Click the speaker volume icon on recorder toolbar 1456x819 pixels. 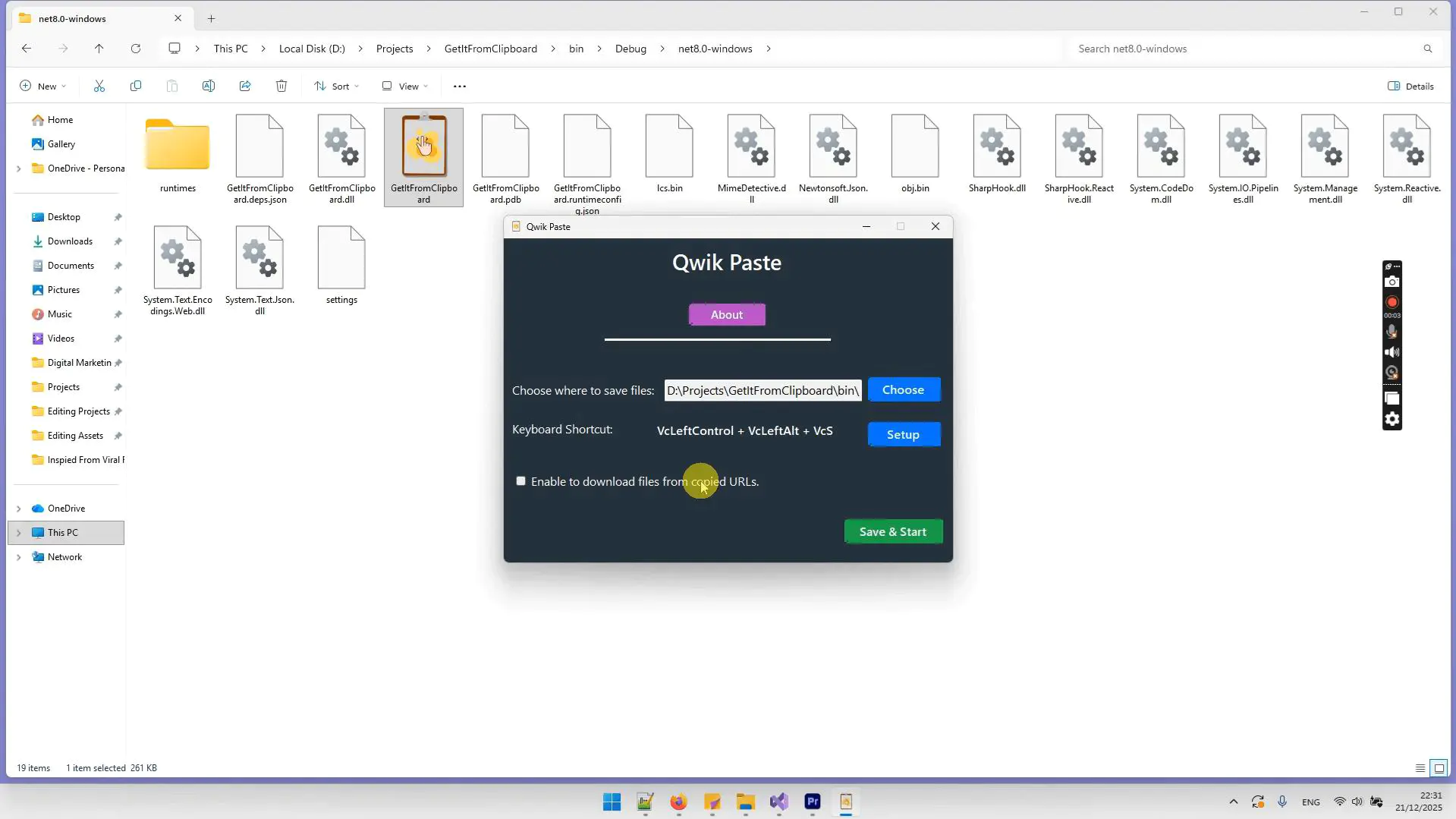coord(1392,351)
